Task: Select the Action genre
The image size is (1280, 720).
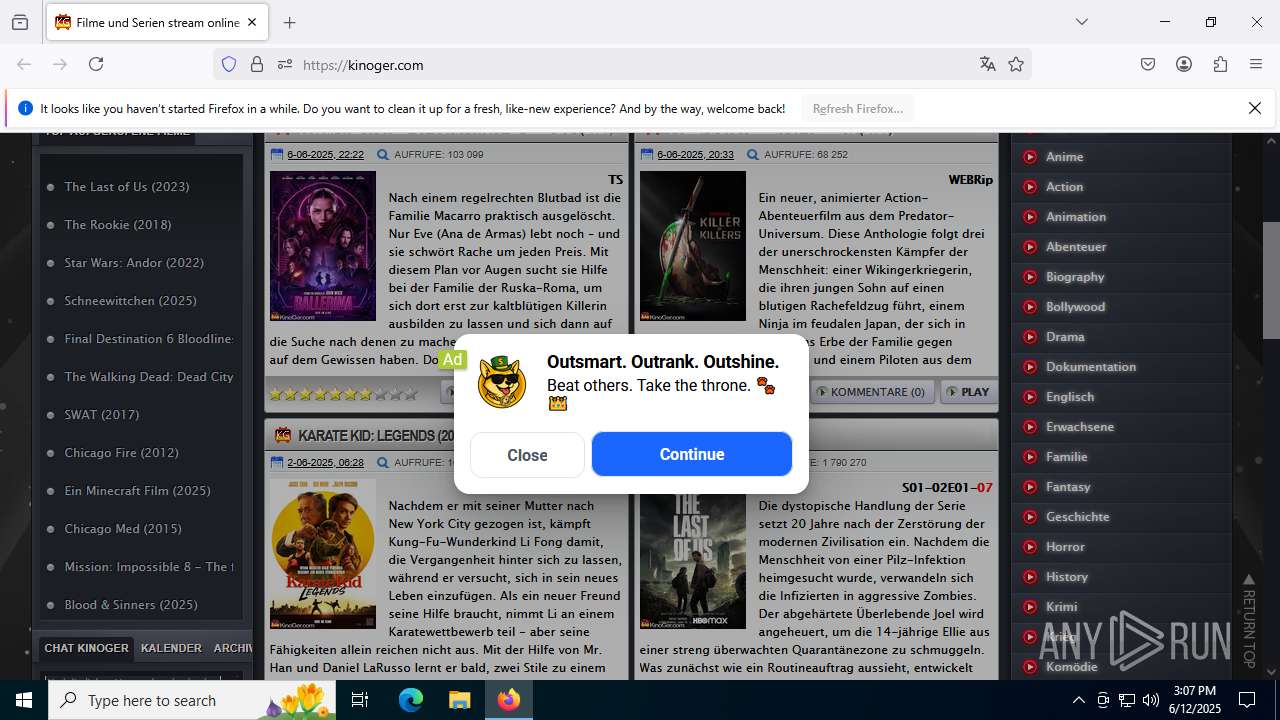Action: point(1064,186)
